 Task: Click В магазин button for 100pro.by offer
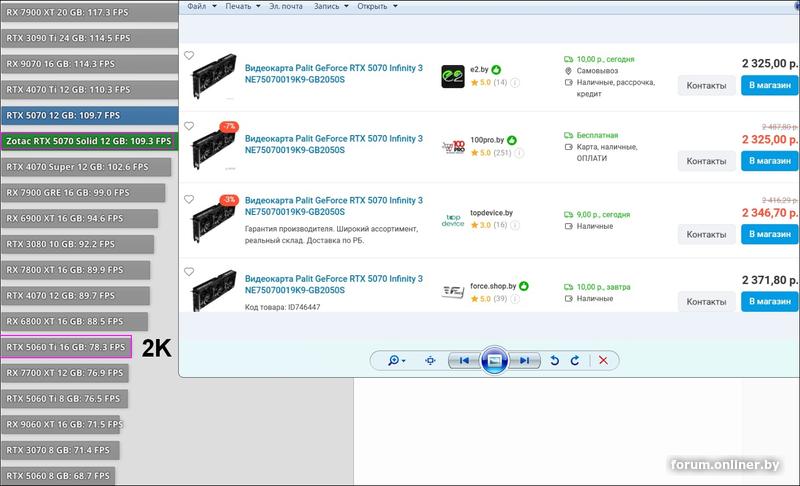point(770,161)
